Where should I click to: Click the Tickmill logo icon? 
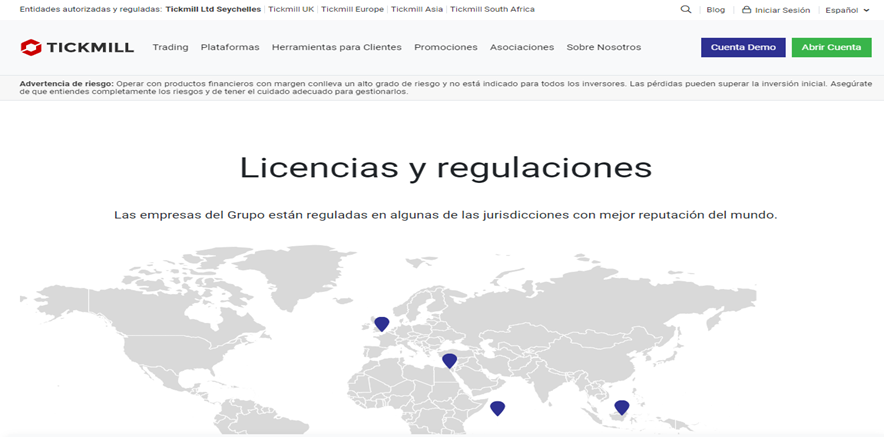click(31, 47)
